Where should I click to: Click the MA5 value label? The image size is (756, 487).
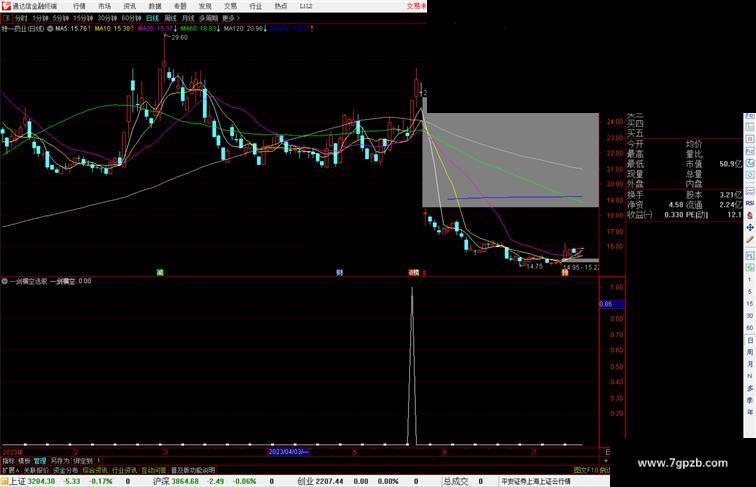(x=72, y=29)
